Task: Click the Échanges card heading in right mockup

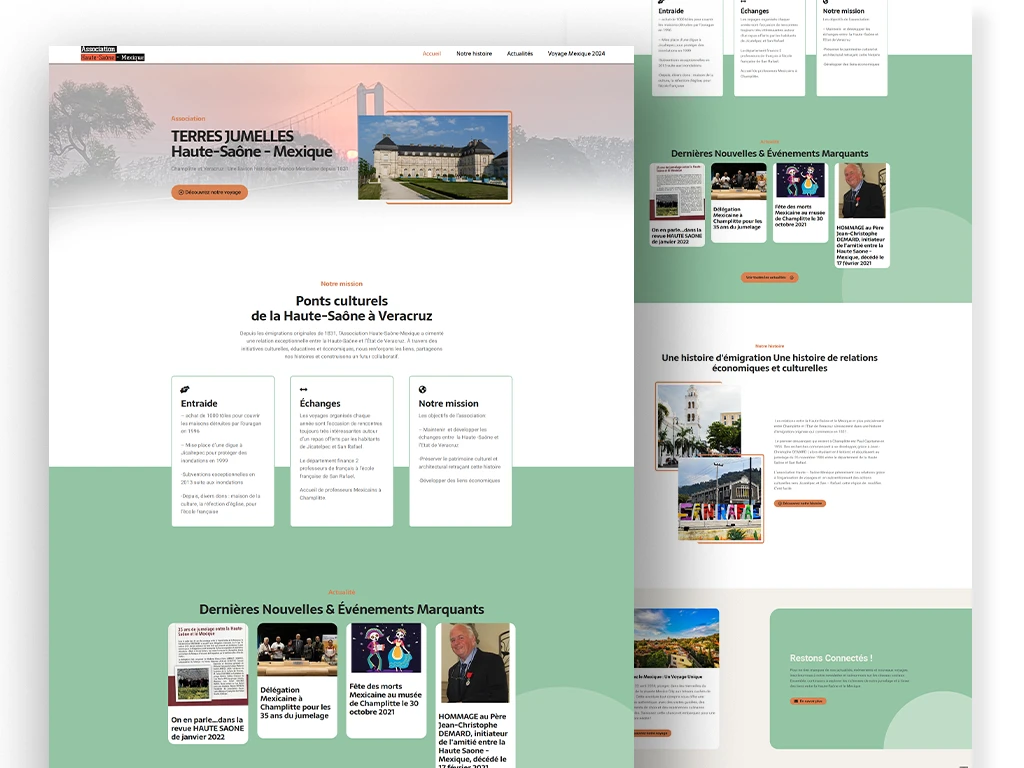Action: tap(754, 11)
